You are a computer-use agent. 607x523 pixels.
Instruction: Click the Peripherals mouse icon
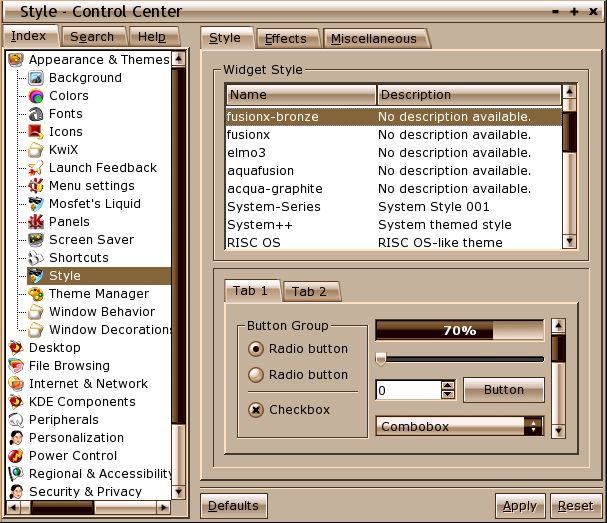16,420
